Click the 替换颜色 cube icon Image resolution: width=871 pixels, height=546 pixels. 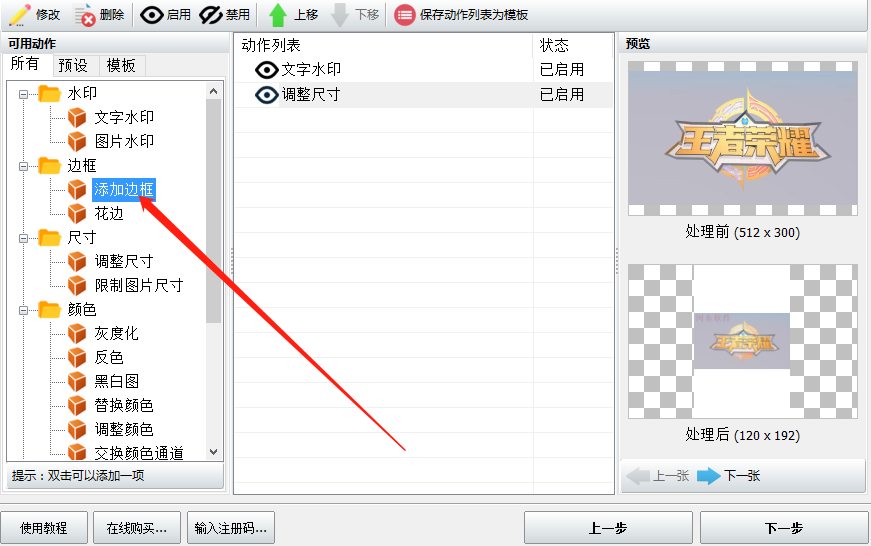tap(77, 405)
